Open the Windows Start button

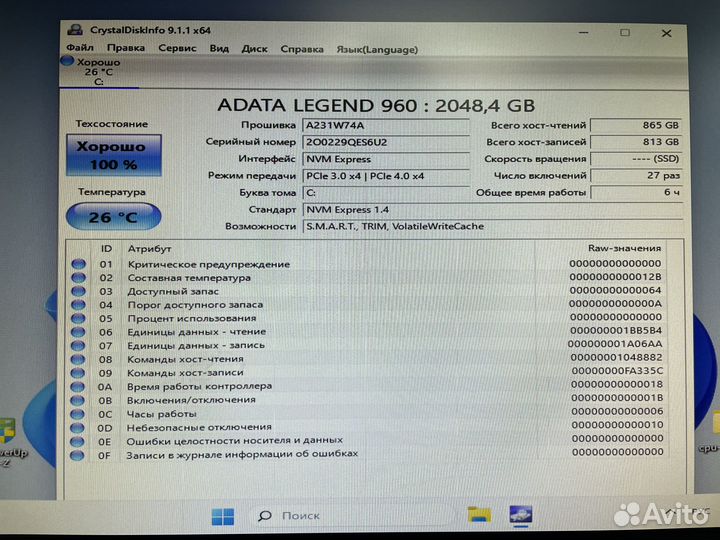point(223,516)
